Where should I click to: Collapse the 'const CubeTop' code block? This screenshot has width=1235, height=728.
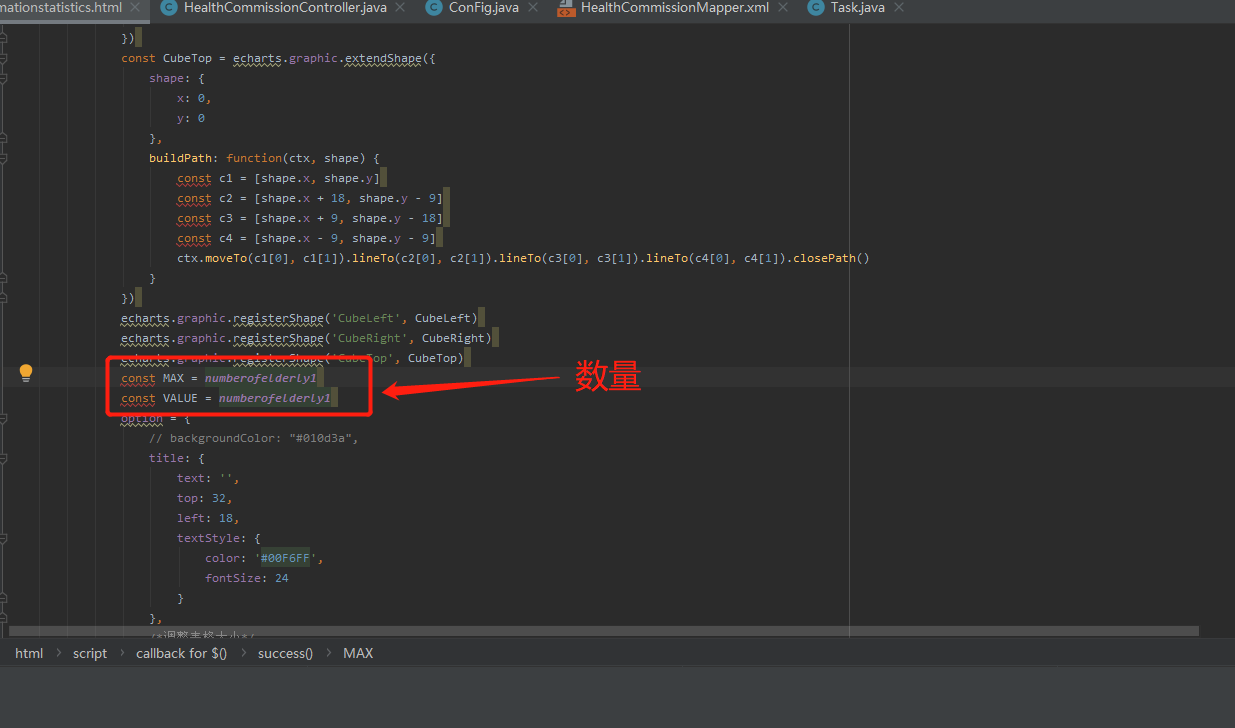pos(5,58)
